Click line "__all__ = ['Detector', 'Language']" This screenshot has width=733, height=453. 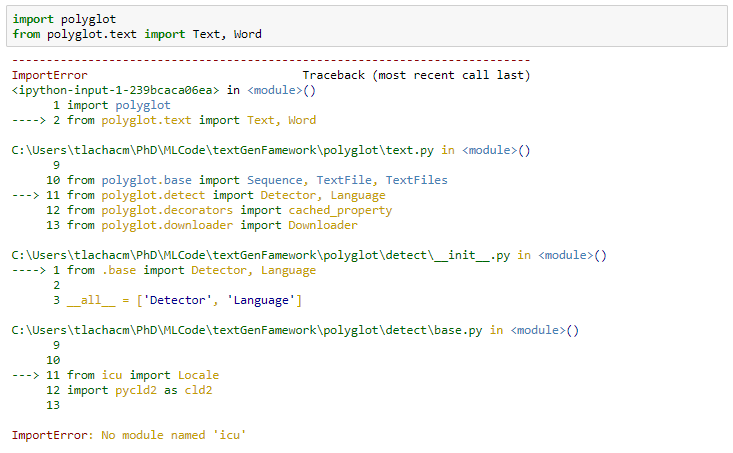coord(185,300)
